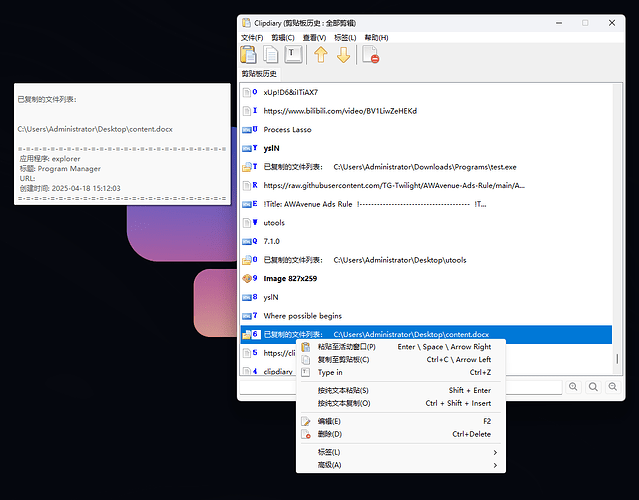The width and height of the screenshot is (639, 500).
Task: Expand the 高级(A) submenu in the context menu
Action: (x=401, y=465)
